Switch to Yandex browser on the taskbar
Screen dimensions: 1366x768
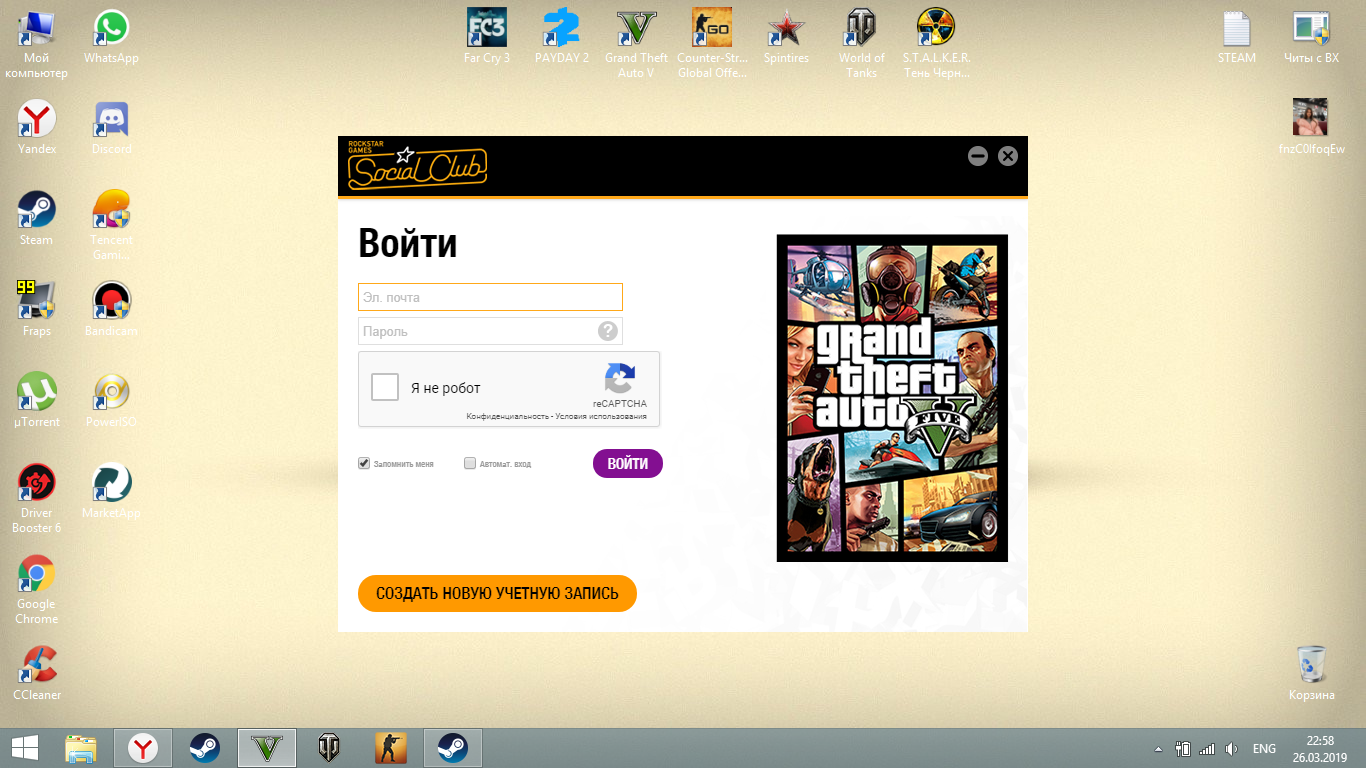pos(143,747)
